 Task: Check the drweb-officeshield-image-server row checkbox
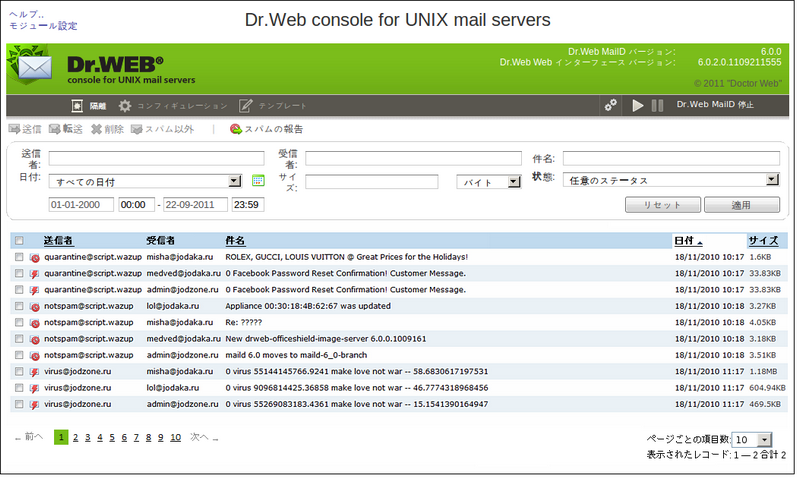(19, 338)
